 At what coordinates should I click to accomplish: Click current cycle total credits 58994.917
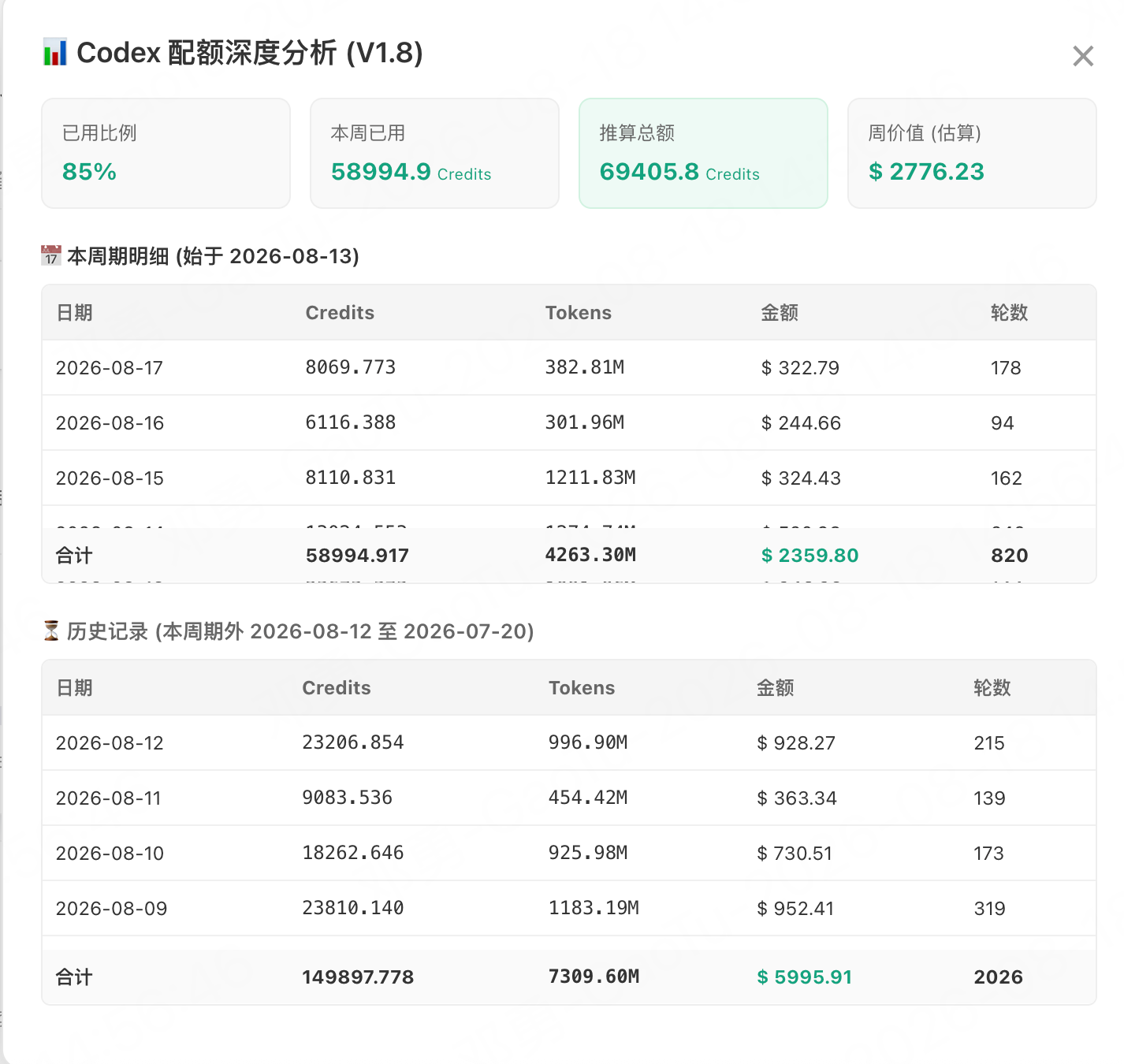357,556
